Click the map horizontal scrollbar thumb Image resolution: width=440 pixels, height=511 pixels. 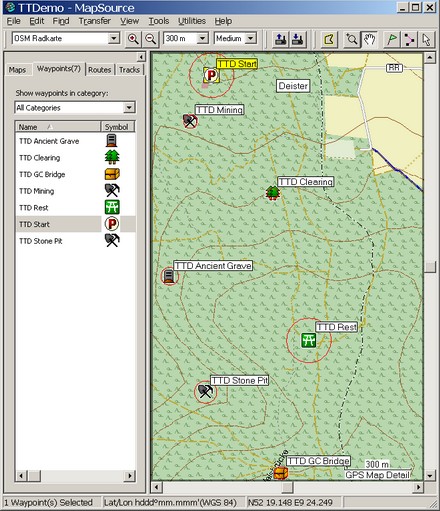coord(287,487)
